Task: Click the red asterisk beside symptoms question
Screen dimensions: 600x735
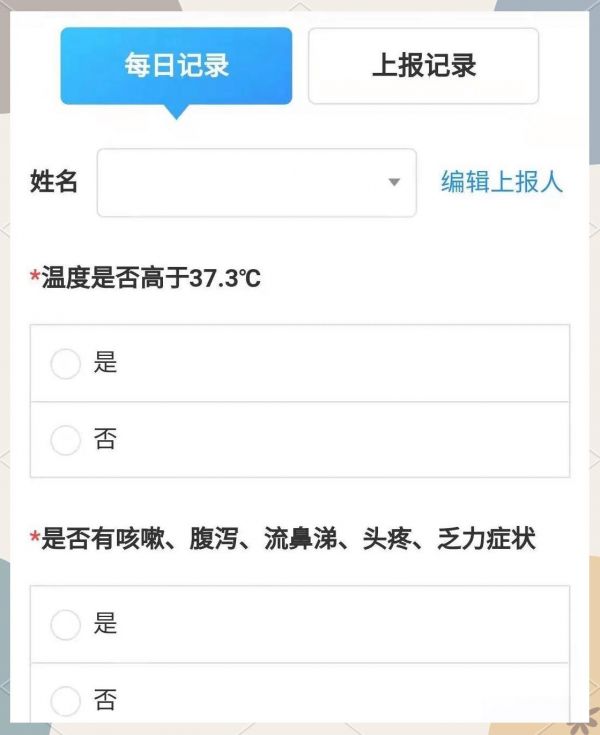Action: coord(35,536)
